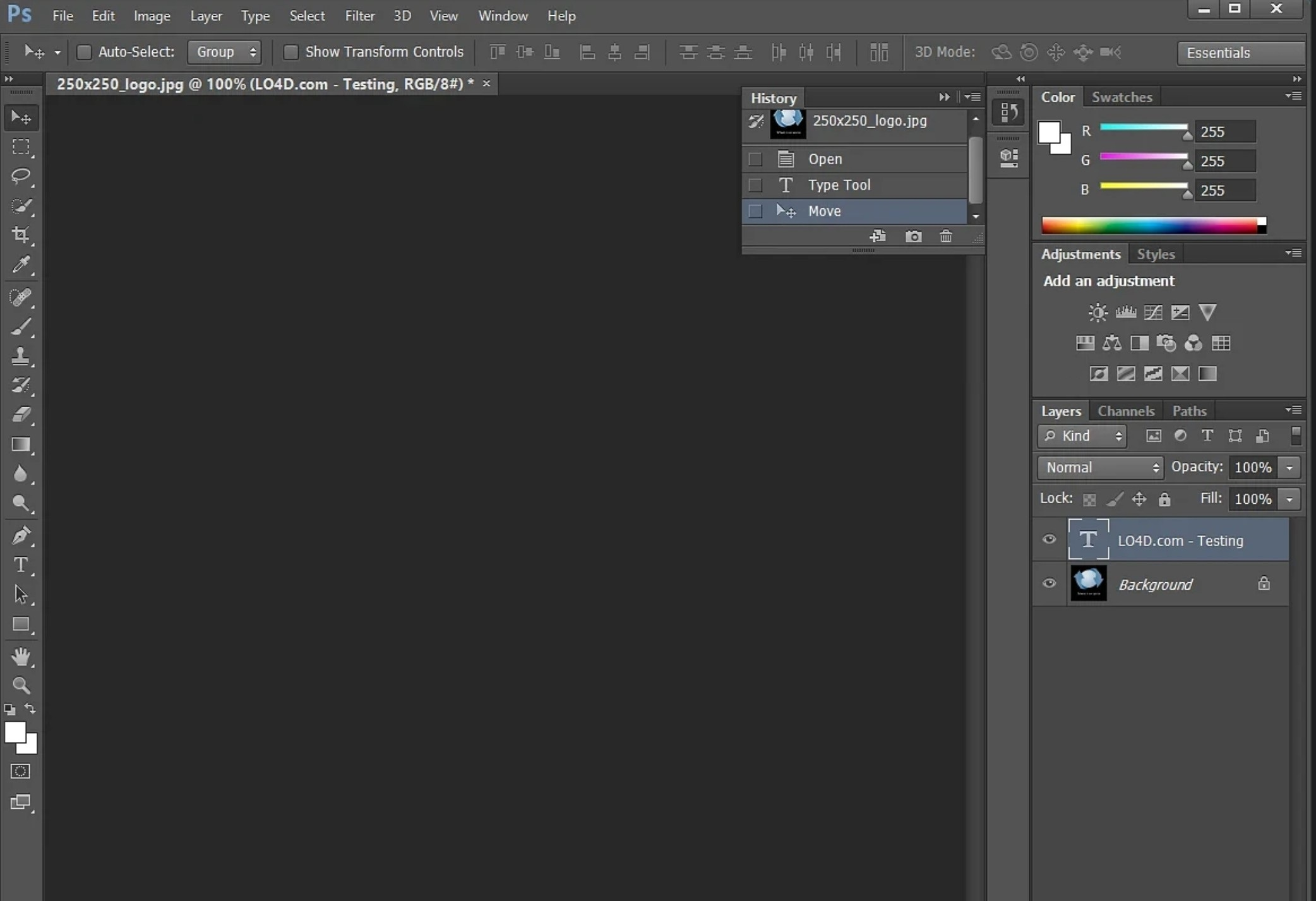Select the Quick Selection tool
Image resolution: width=1316 pixels, height=901 pixels.
21,205
